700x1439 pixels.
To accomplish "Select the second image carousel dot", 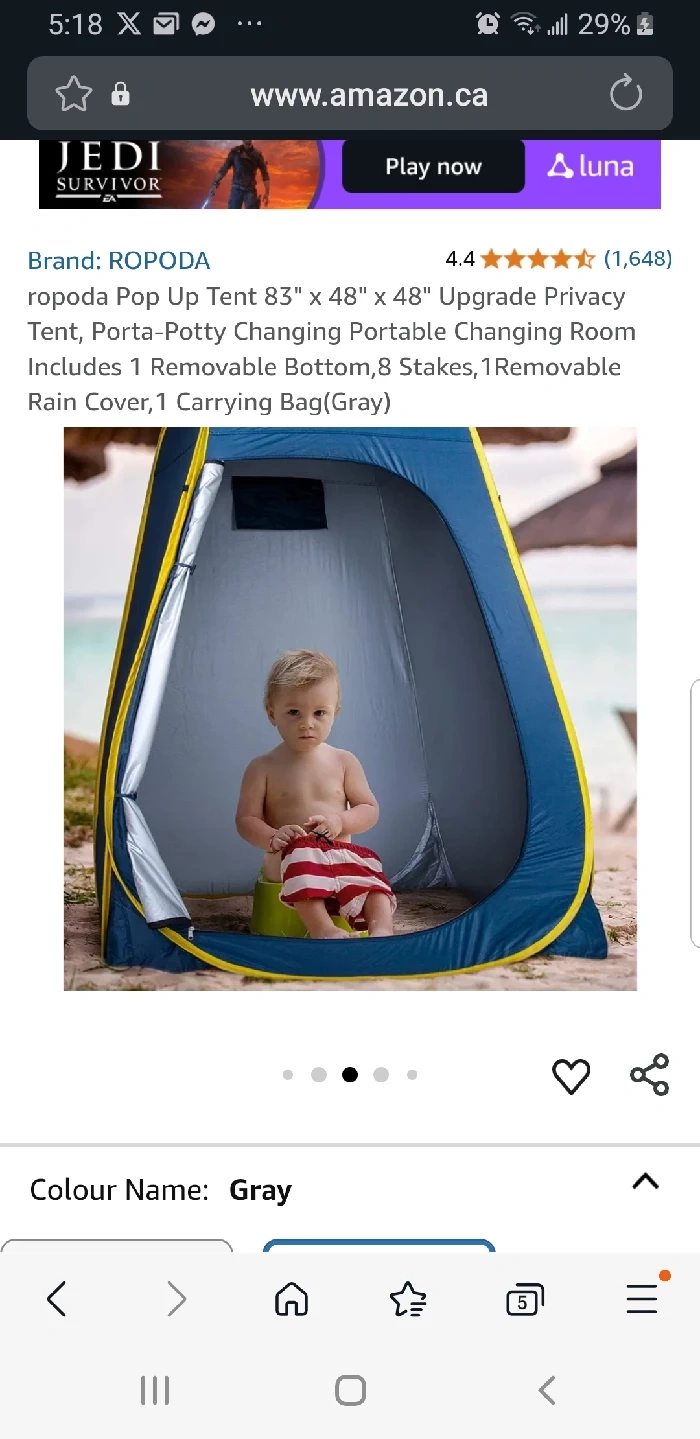I will 319,1075.
